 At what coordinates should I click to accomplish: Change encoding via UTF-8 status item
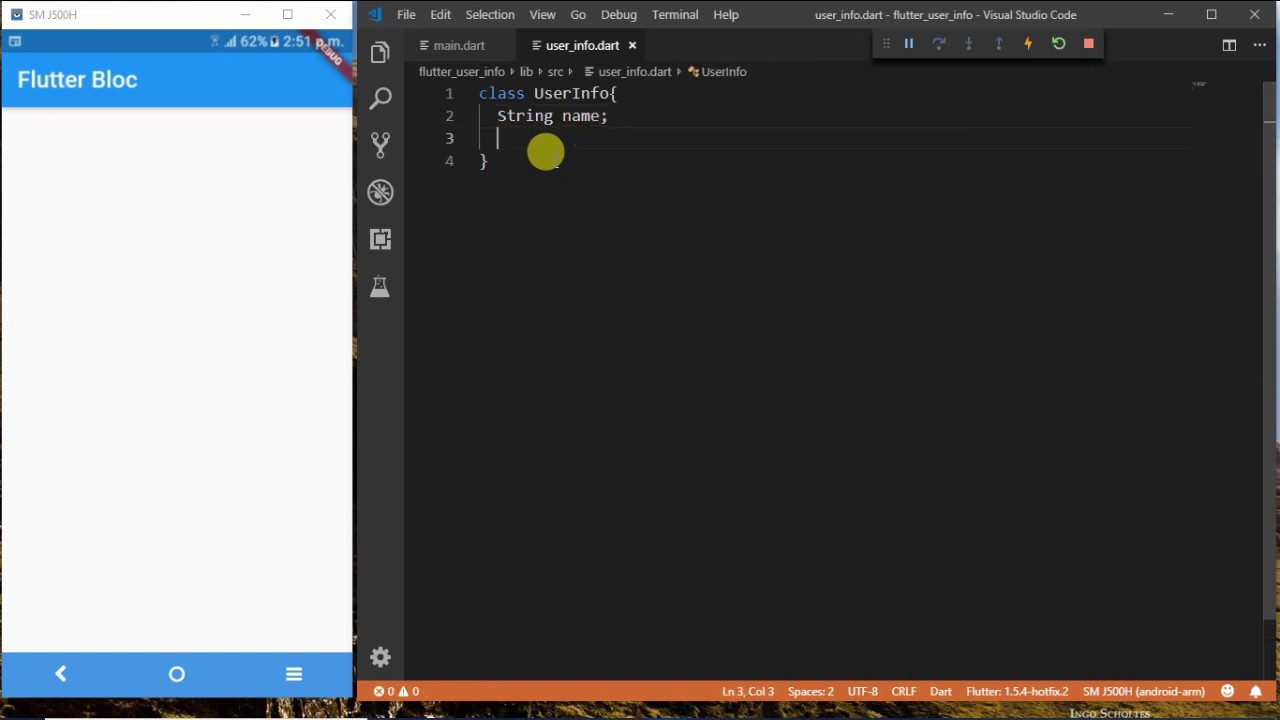point(862,692)
